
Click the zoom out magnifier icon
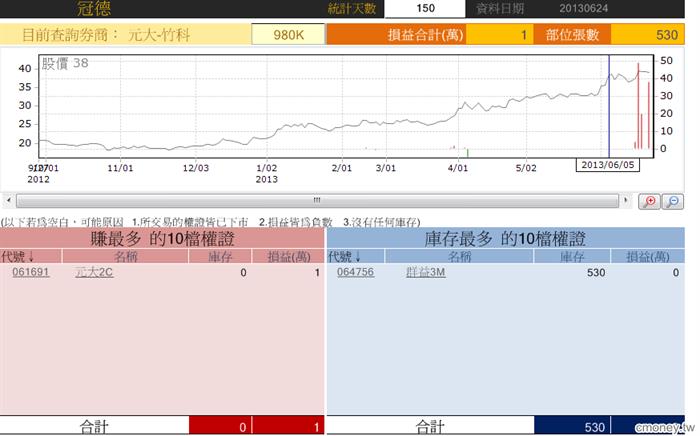point(673,202)
